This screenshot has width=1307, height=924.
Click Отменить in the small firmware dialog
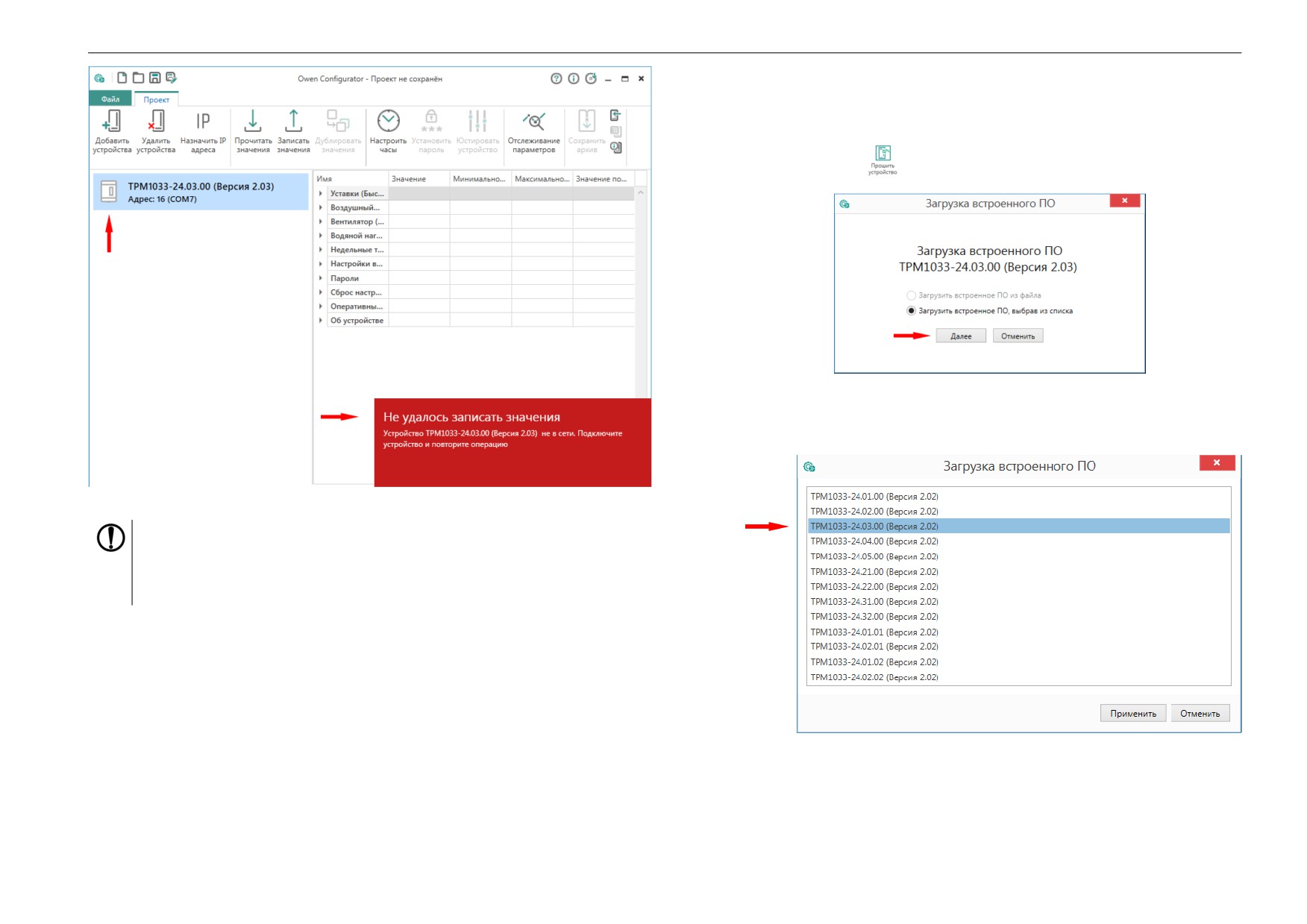pos(1018,336)
